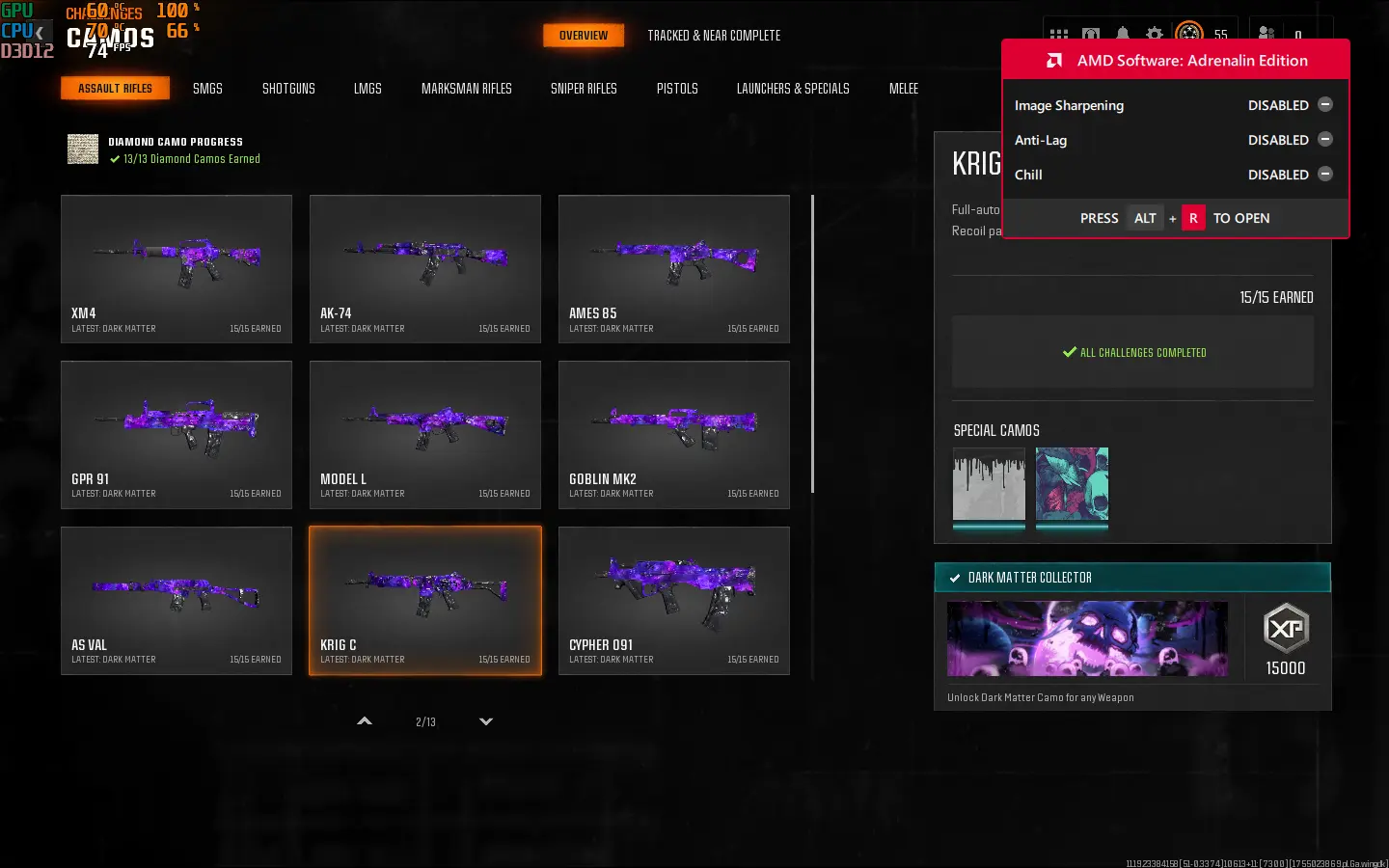Switch to Sniper Rifles tab
Viewport: 1389px width, 868px height.
[x=584, y=89]
